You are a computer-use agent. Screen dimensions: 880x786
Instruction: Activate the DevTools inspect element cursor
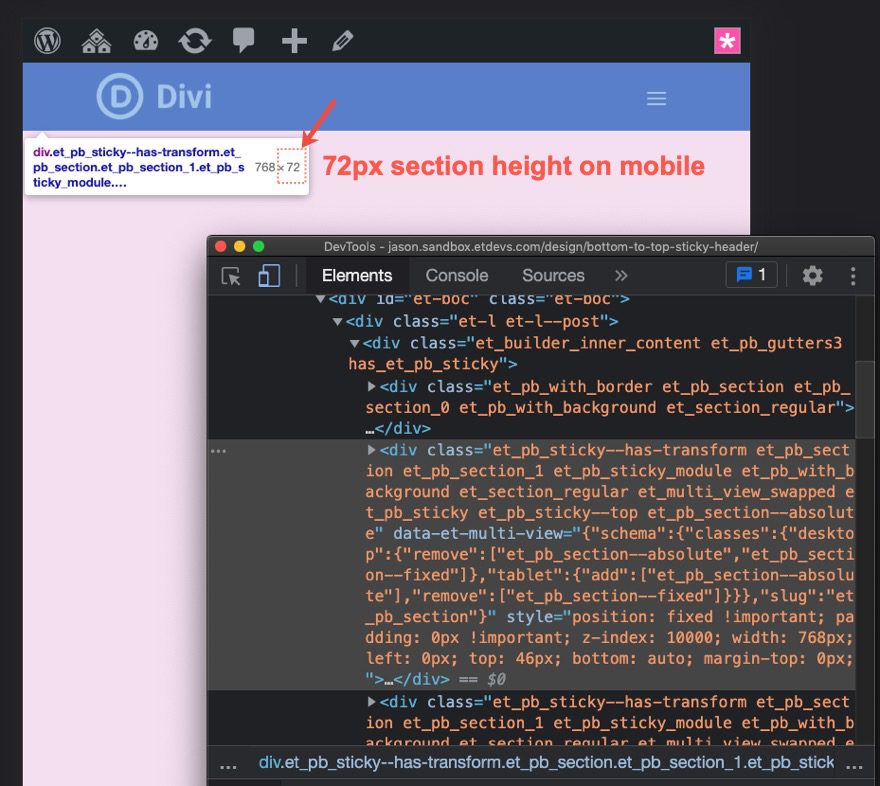228,274
